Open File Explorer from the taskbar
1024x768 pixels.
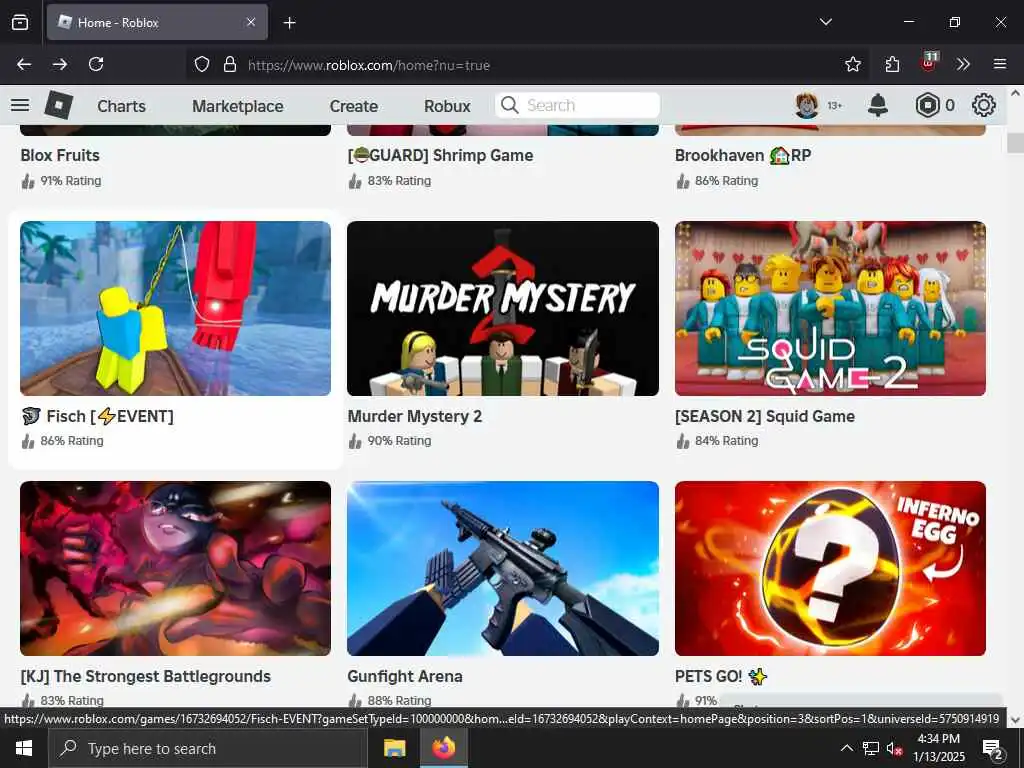tap(394, 748)
